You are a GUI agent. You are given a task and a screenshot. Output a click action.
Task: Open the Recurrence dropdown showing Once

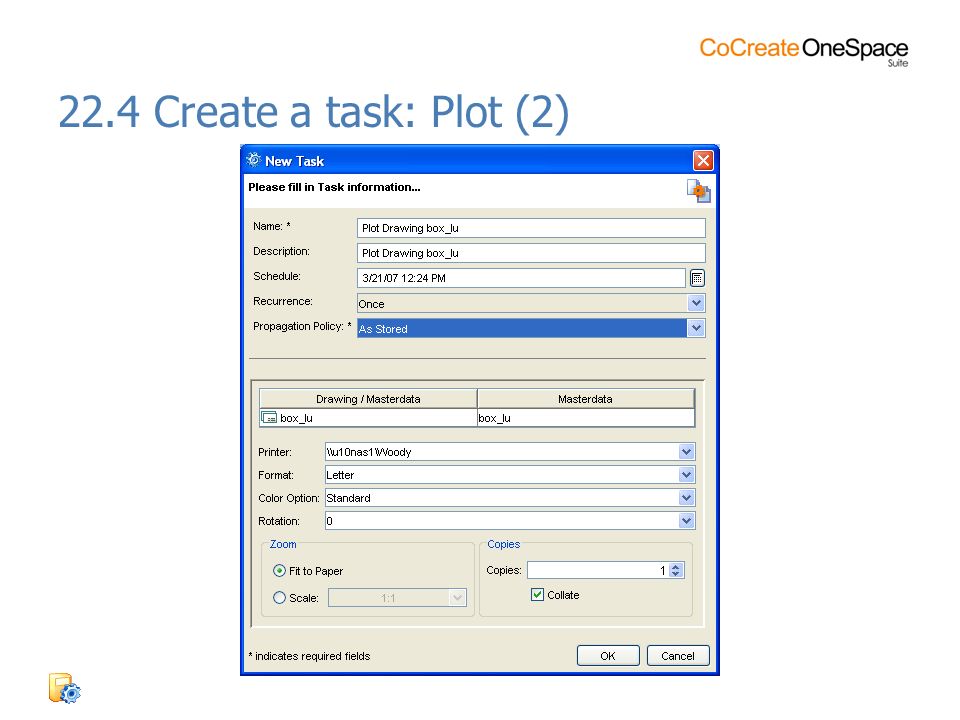[x=696, y=303]
